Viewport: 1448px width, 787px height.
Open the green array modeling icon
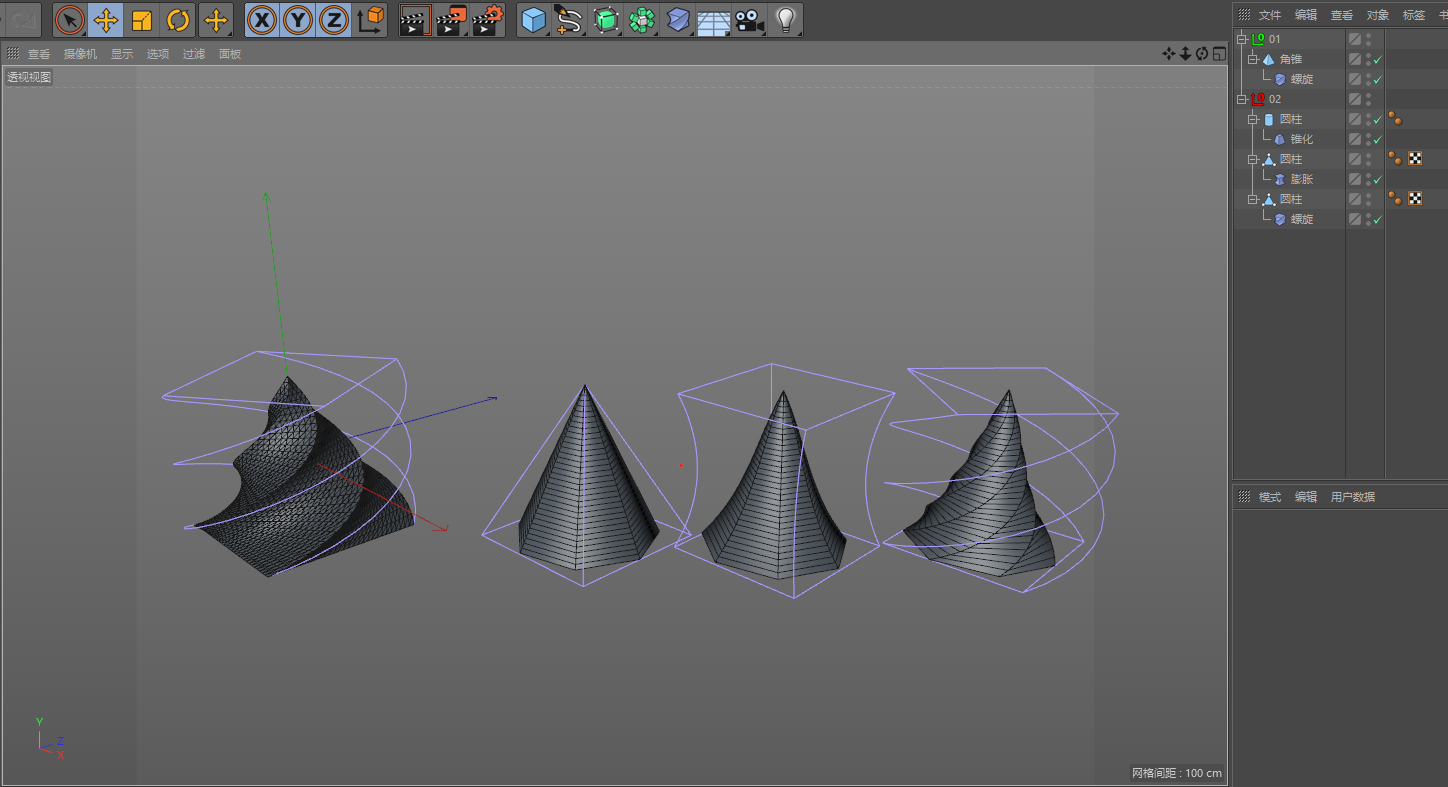pos(642,20)
